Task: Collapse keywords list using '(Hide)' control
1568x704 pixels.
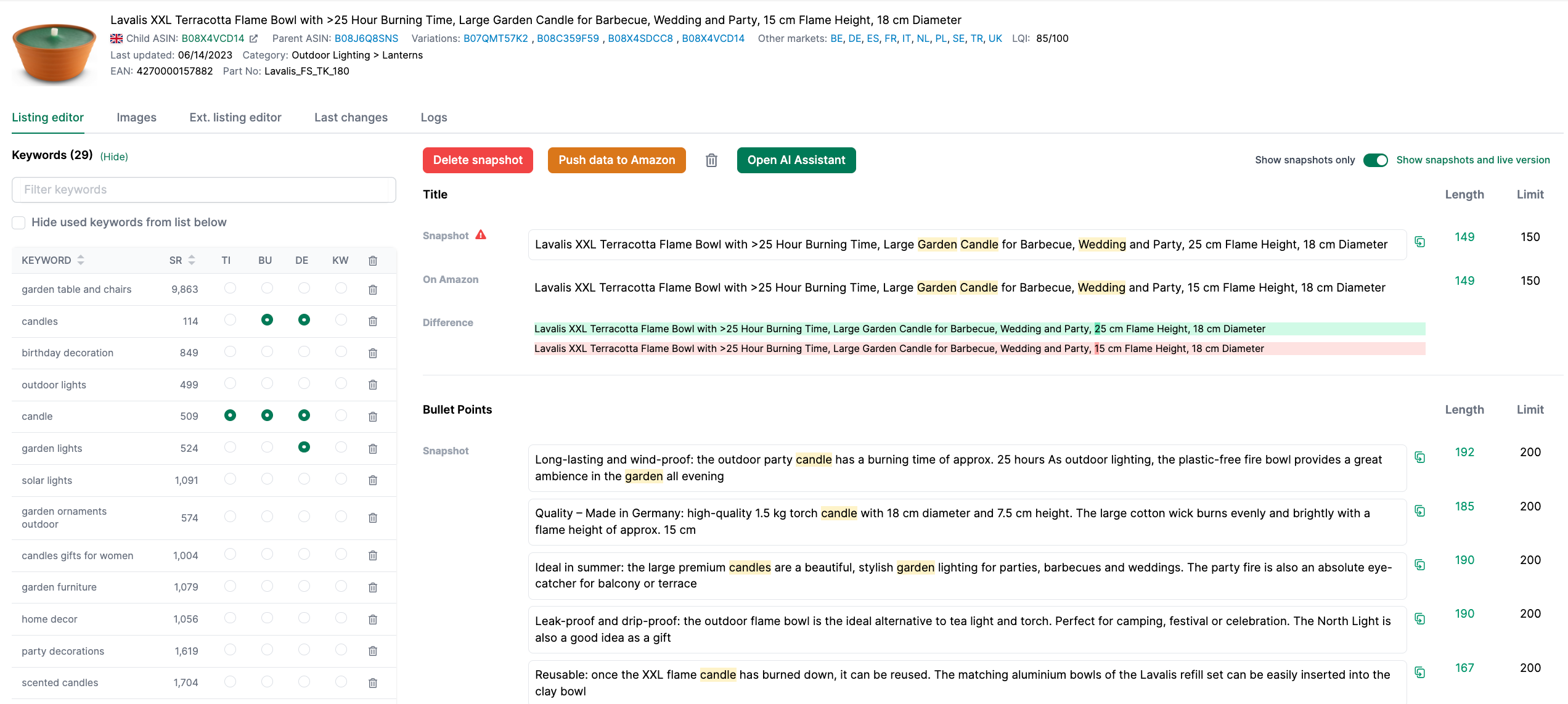Action: point(115,156)
